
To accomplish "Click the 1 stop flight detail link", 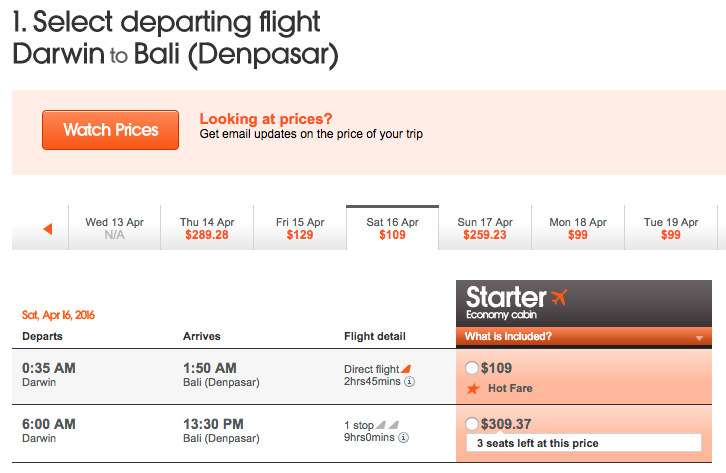I will pyautogui.click(x=359, y=425).
